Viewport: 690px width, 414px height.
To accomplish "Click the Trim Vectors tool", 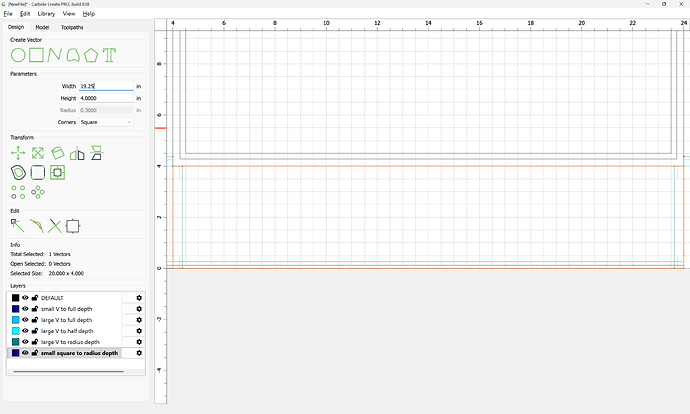I will pyautogui.click(x=55, y=226).
